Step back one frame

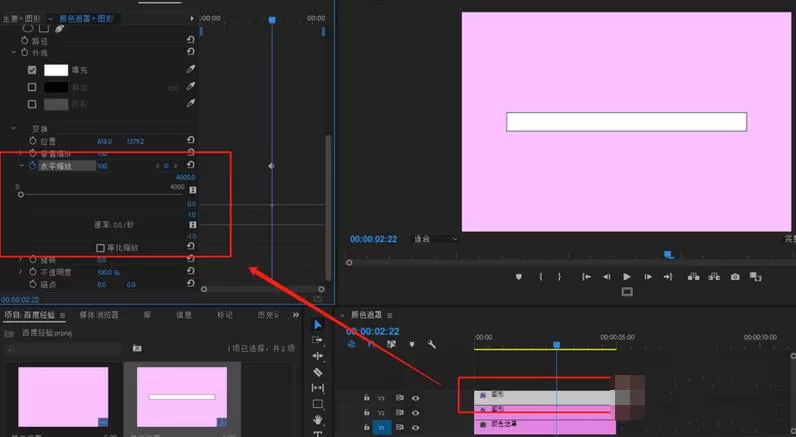point(606,277)
